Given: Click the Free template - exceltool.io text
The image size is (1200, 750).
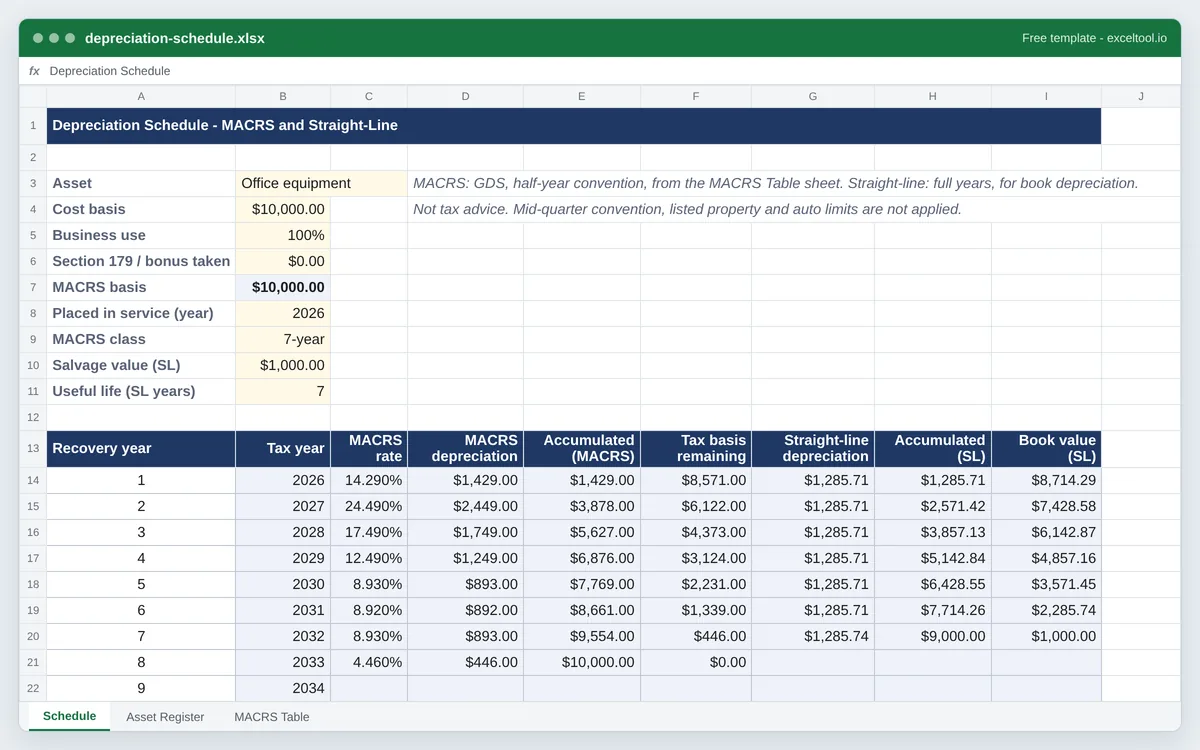Looking at the screenshot, I should click(1094, 38).
